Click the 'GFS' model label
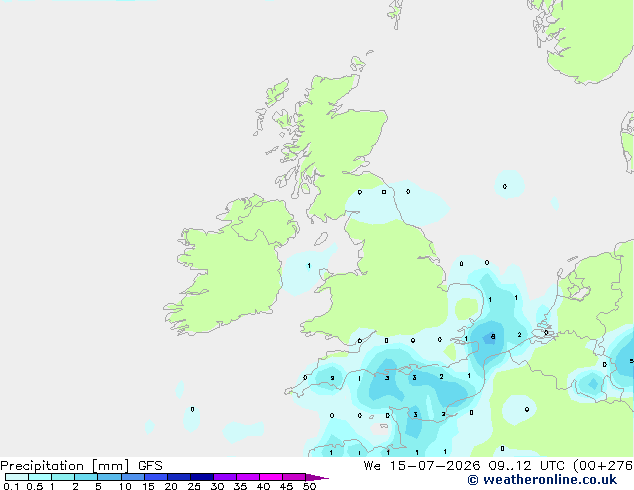This screenshot has height=490, width=634. point(150,466)
